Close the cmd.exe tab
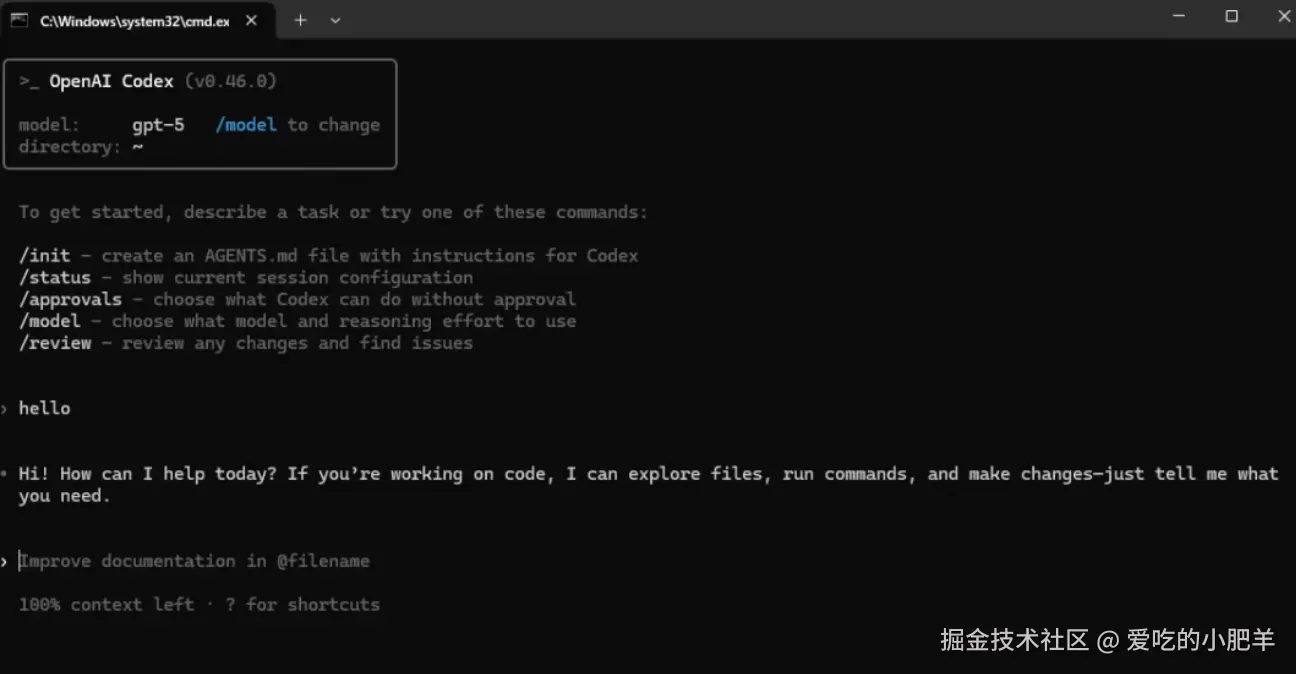 pyautogui.click(x=252, y=20)
